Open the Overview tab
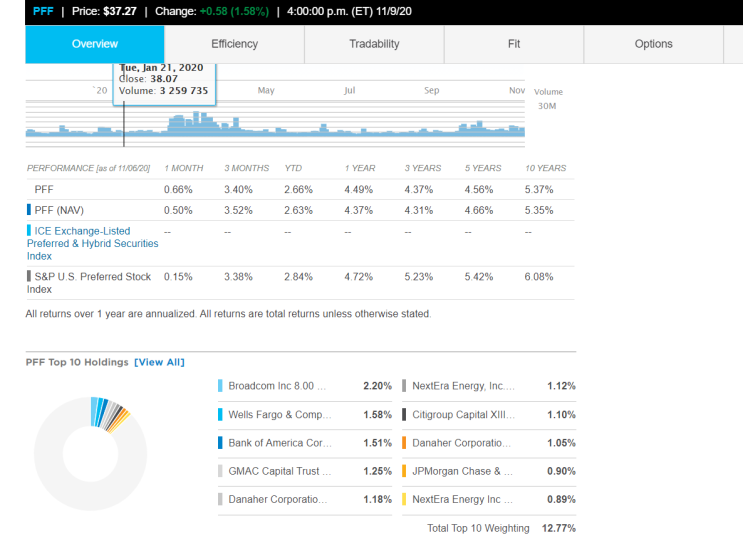The image size is (743, 553). (95, 44)
